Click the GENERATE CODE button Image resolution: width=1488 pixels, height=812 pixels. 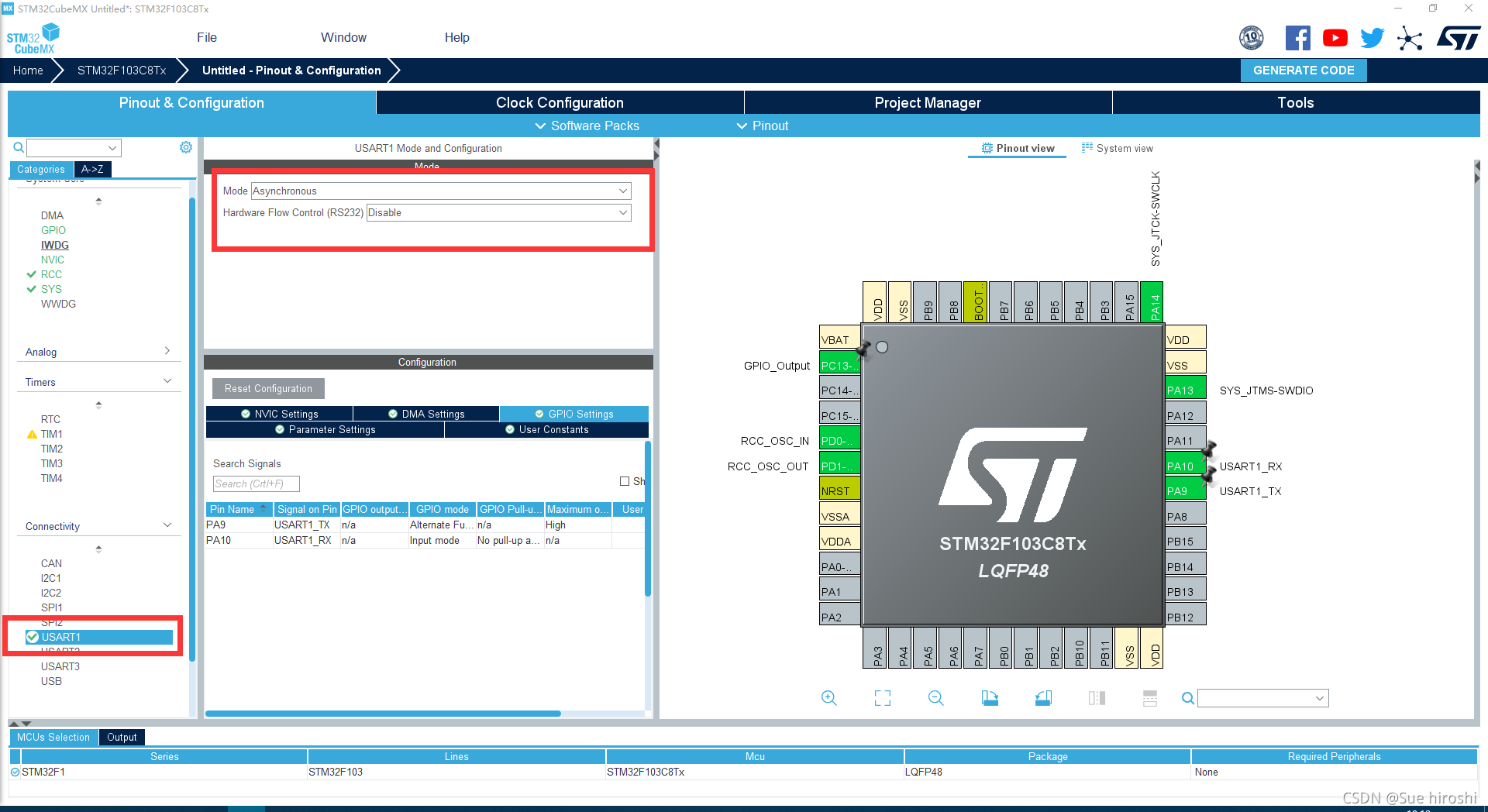click(x=1304, y=70)
